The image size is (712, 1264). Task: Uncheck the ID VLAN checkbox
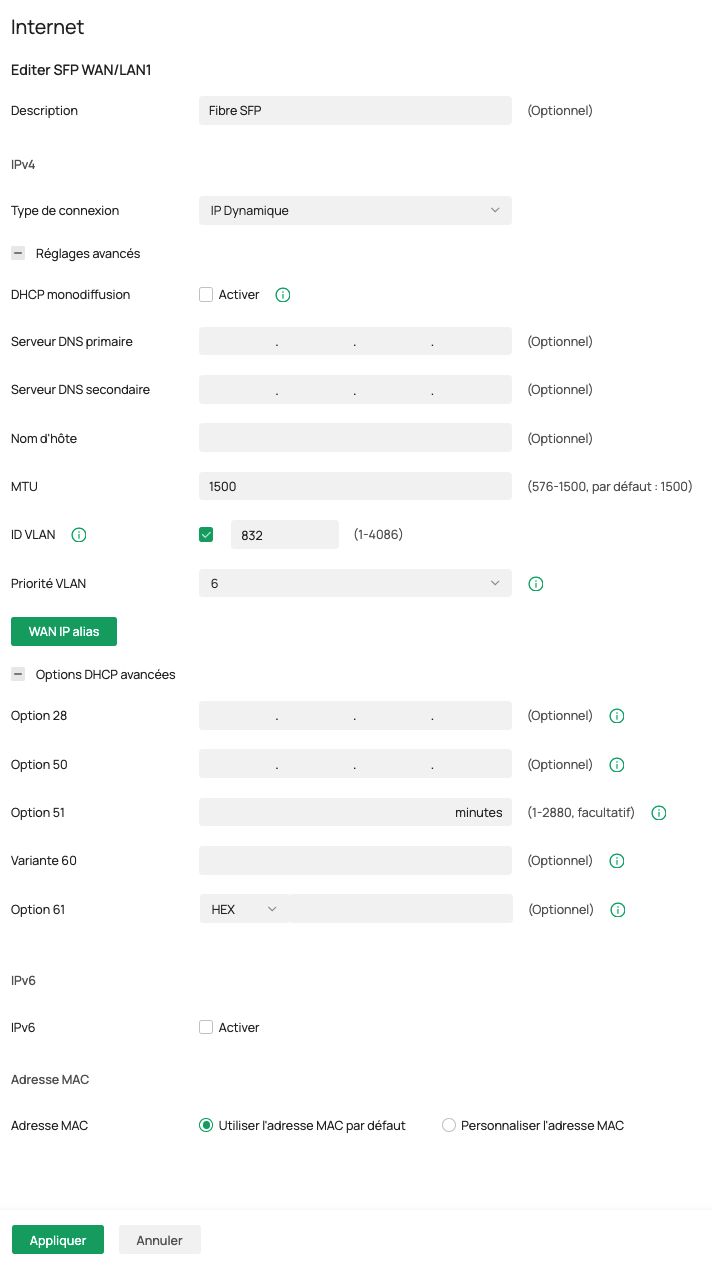(x=206, y=535)
